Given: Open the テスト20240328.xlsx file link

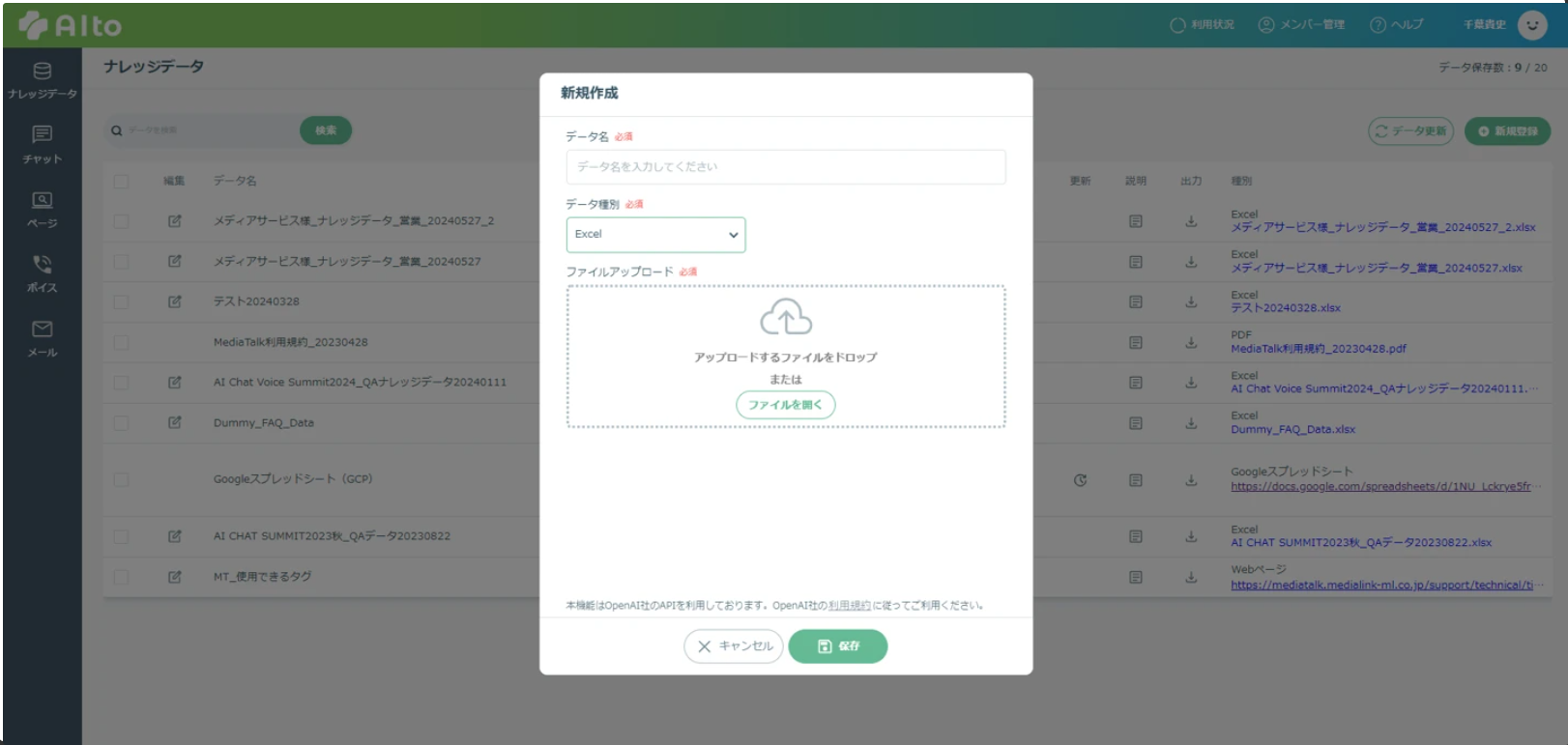Looking at the screenshot, I should [x=1286, y=308].
